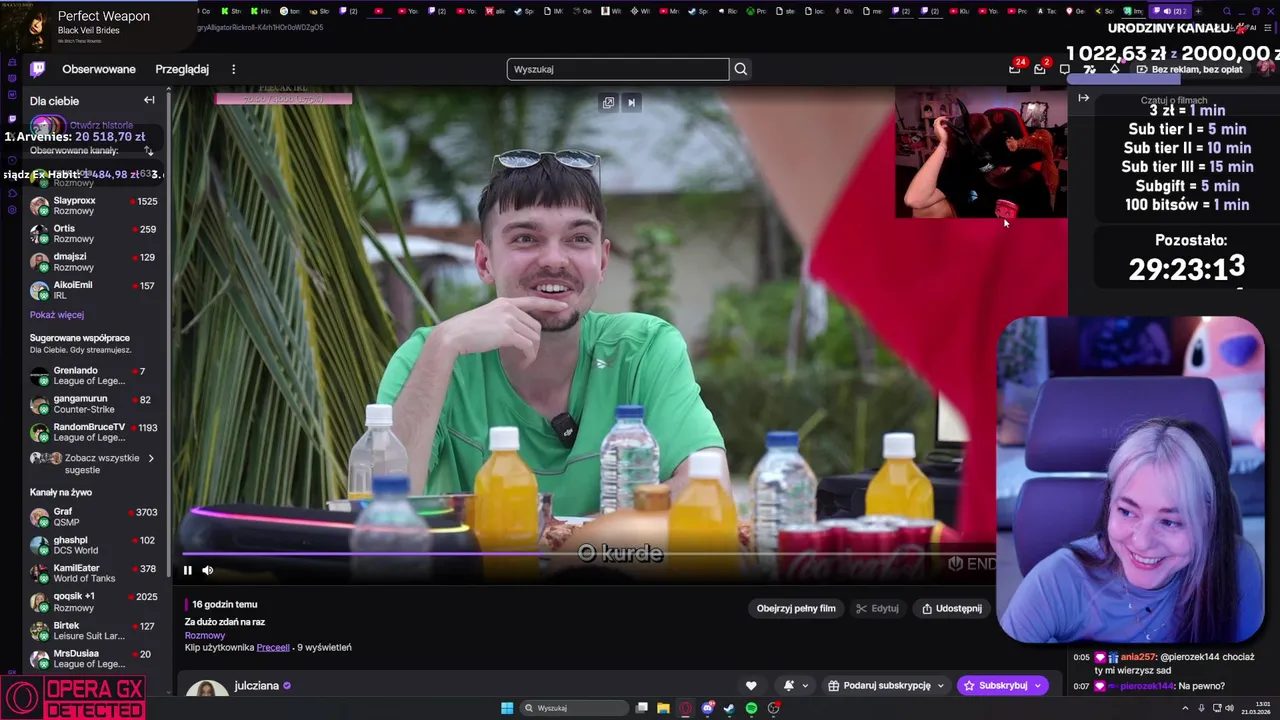Open gangamurun Counter-Strike channel
The width and height of the screenshot is (1280, 720).
[x=95, y=404]
